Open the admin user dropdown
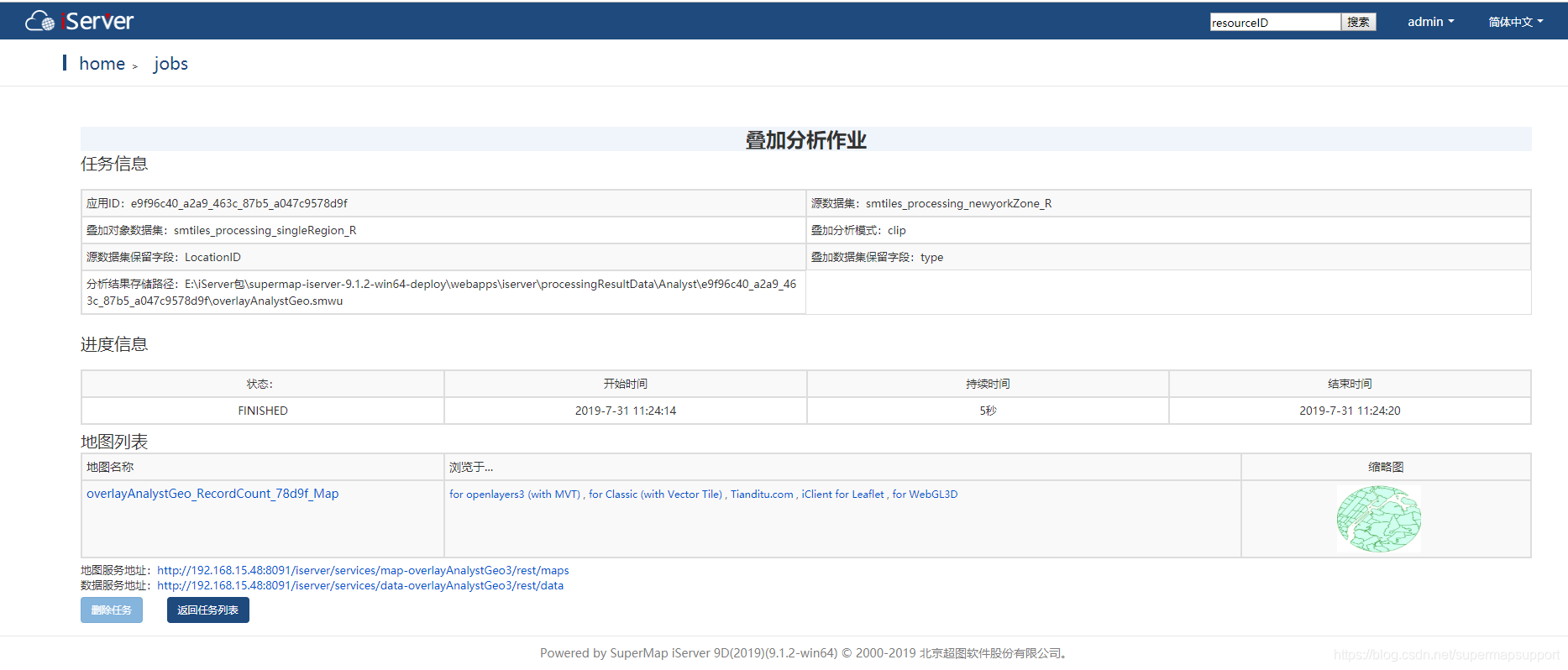Screen dimensions: 1568x670 click(1430, 22)
